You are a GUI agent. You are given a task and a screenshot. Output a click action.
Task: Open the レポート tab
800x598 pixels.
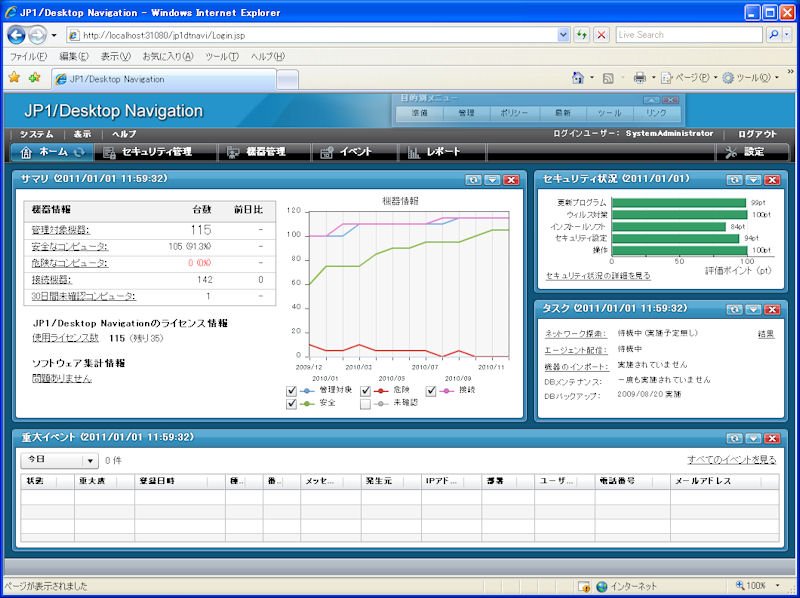(442, 152)
